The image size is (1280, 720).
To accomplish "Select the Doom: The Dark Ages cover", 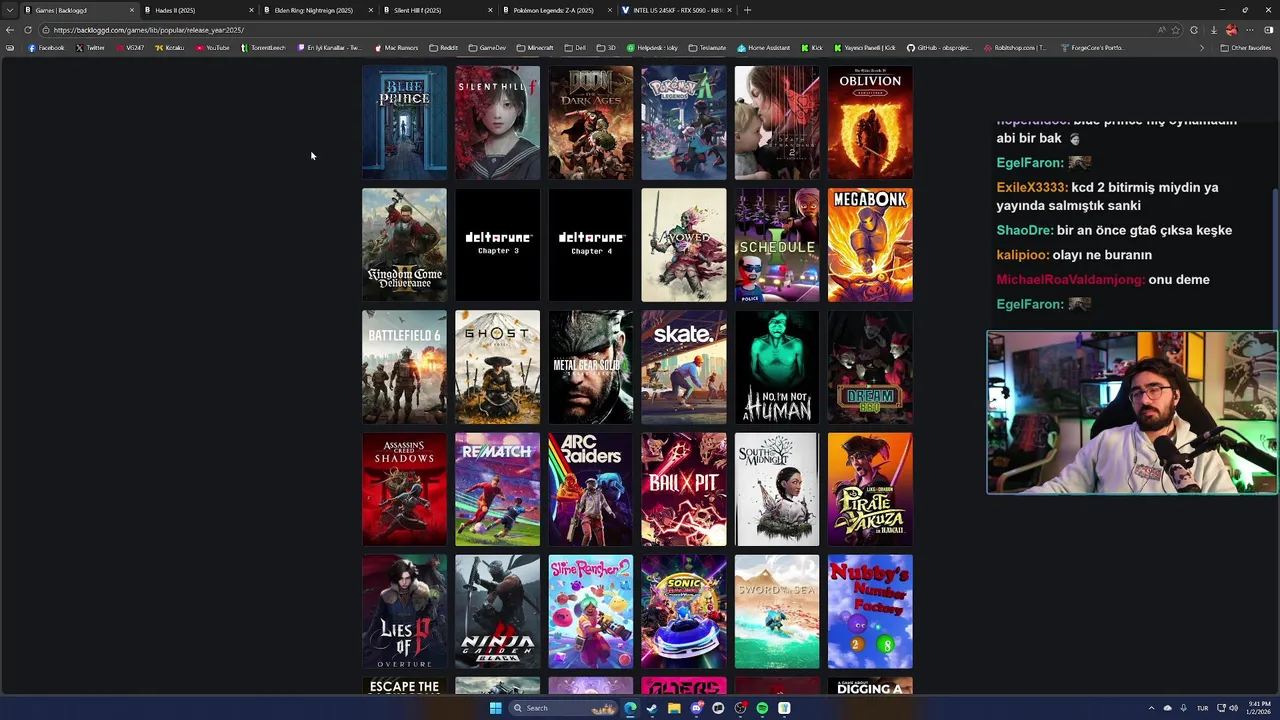I will pyautogui.click(x=590, y=123).
